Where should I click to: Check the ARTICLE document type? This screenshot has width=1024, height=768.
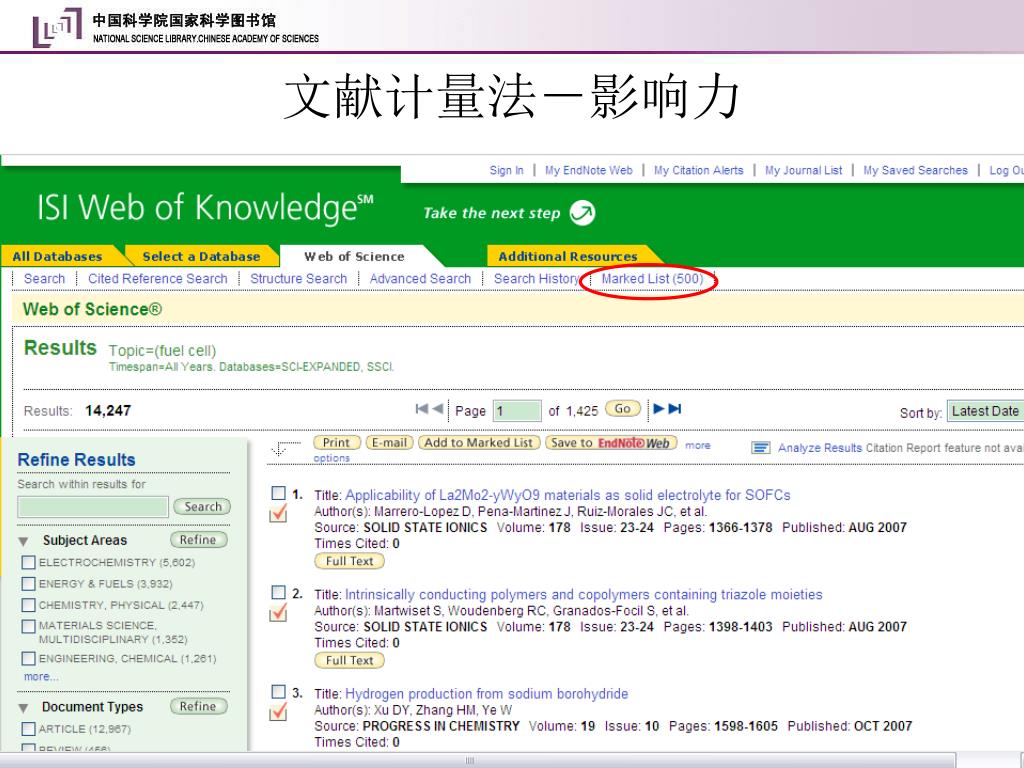pos(29,729)
